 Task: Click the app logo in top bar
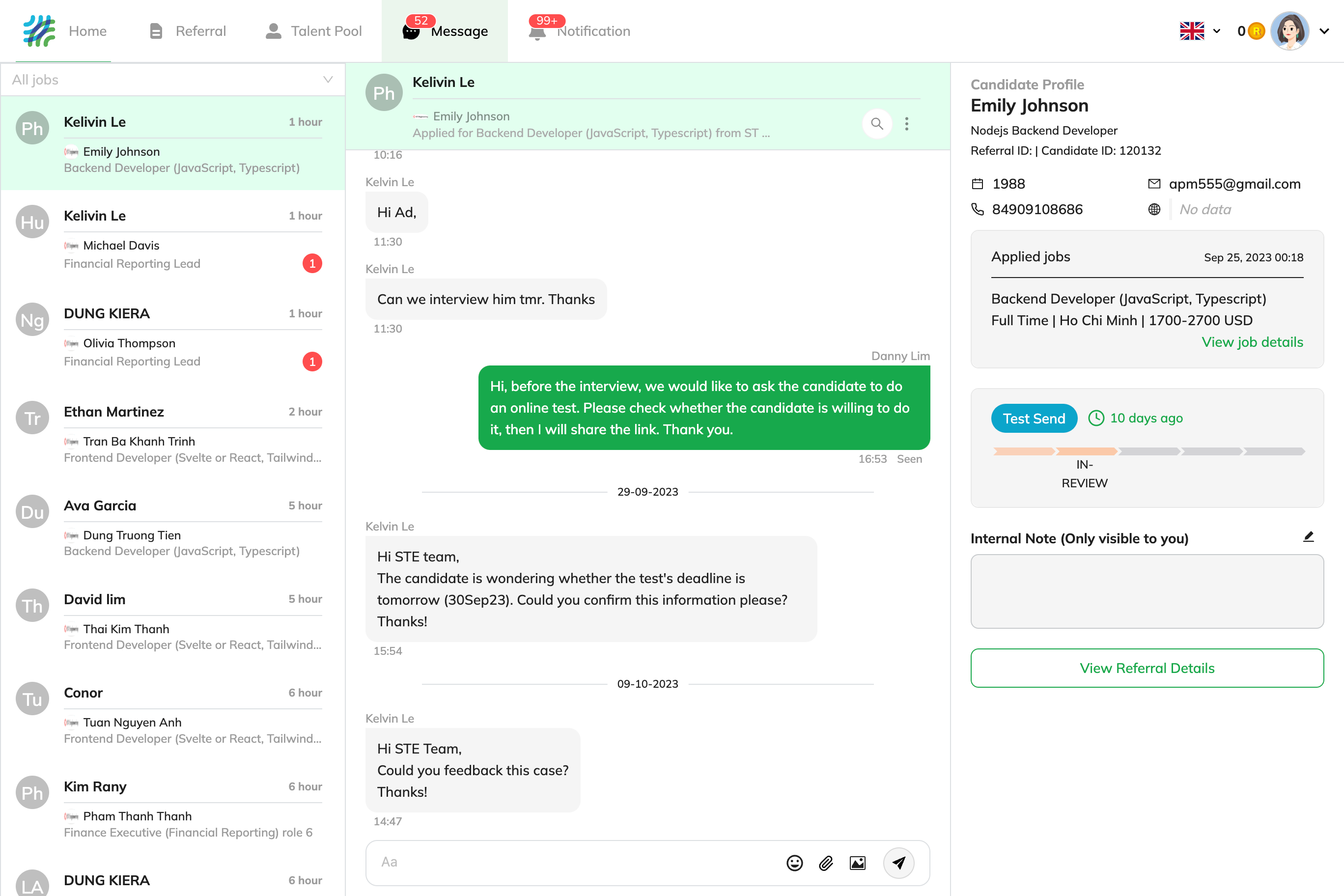click(x=39, y=31)
